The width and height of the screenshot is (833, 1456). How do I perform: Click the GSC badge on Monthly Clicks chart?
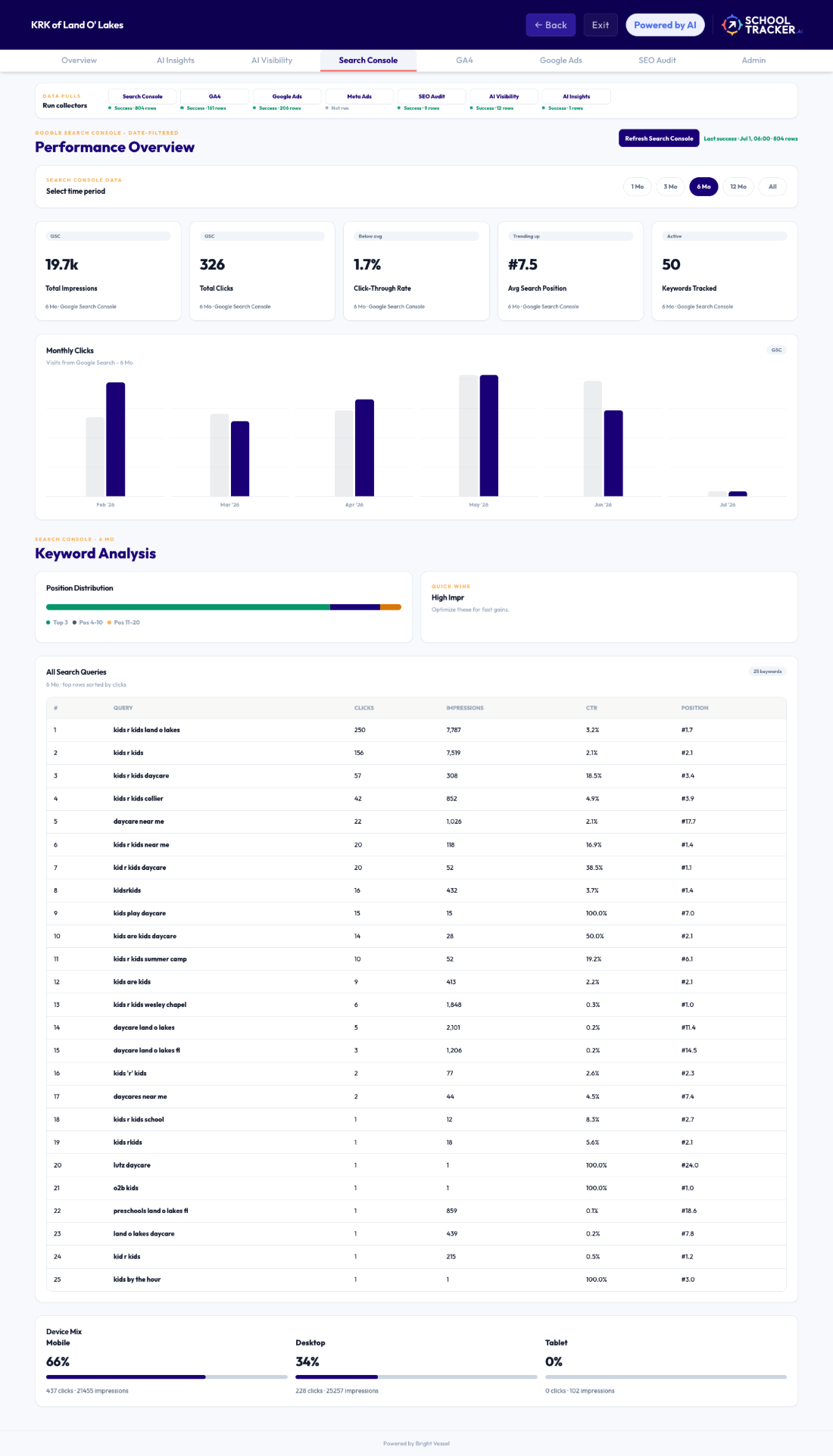776,350
